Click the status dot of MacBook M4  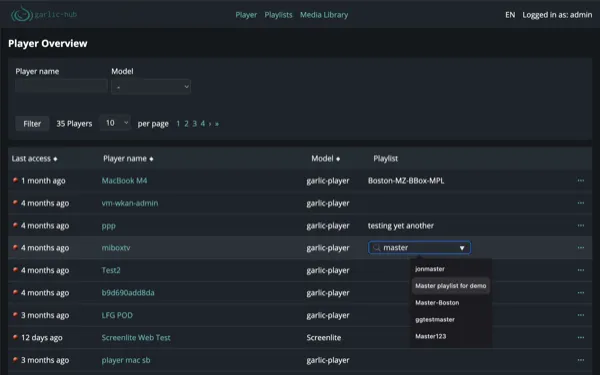(x=15, y=180)
